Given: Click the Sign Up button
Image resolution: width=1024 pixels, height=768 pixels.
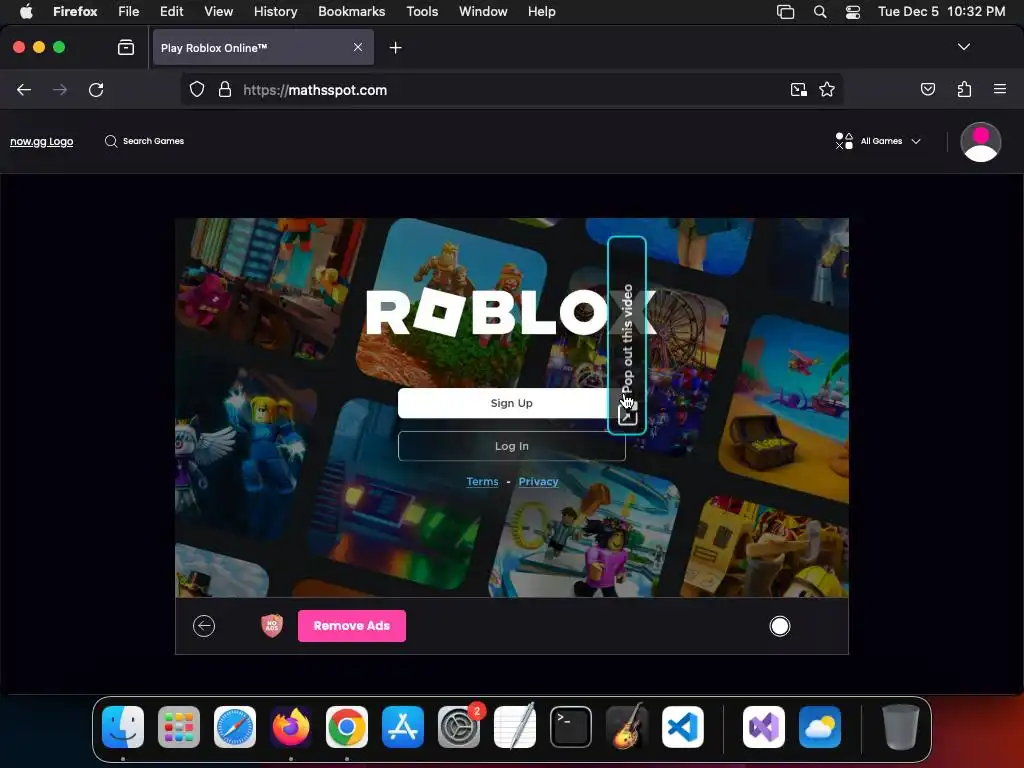Looking at the screenshot, I should pos(511,403).
